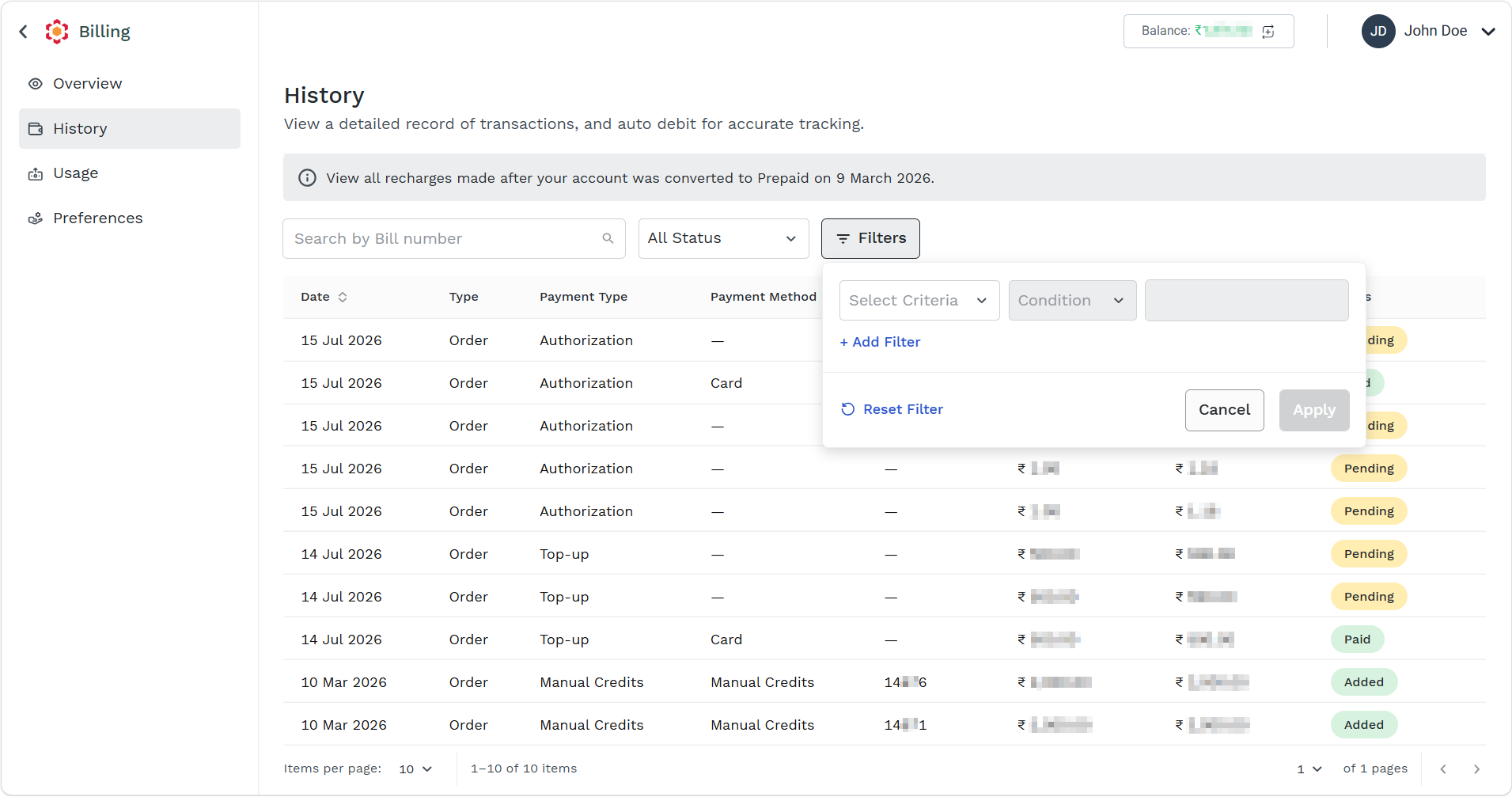Image resolution: width=1512 pixels, height=797 pixels.
Task: Open the Condition dropdown
Action: pyautogui.click(x=1072, y=301)
